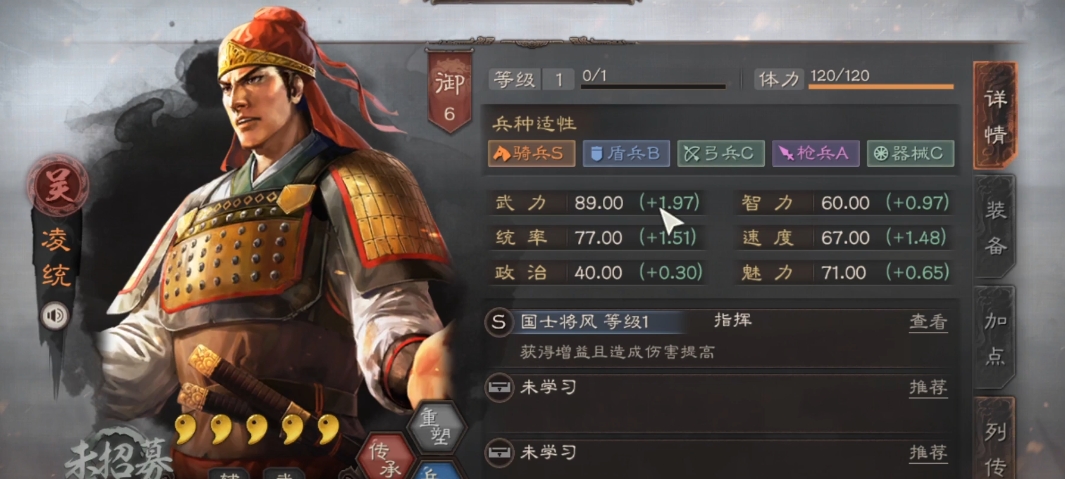
Task: Open the 加点 attribute points tab
Action: pyautogui.click(x=995, y=338)
